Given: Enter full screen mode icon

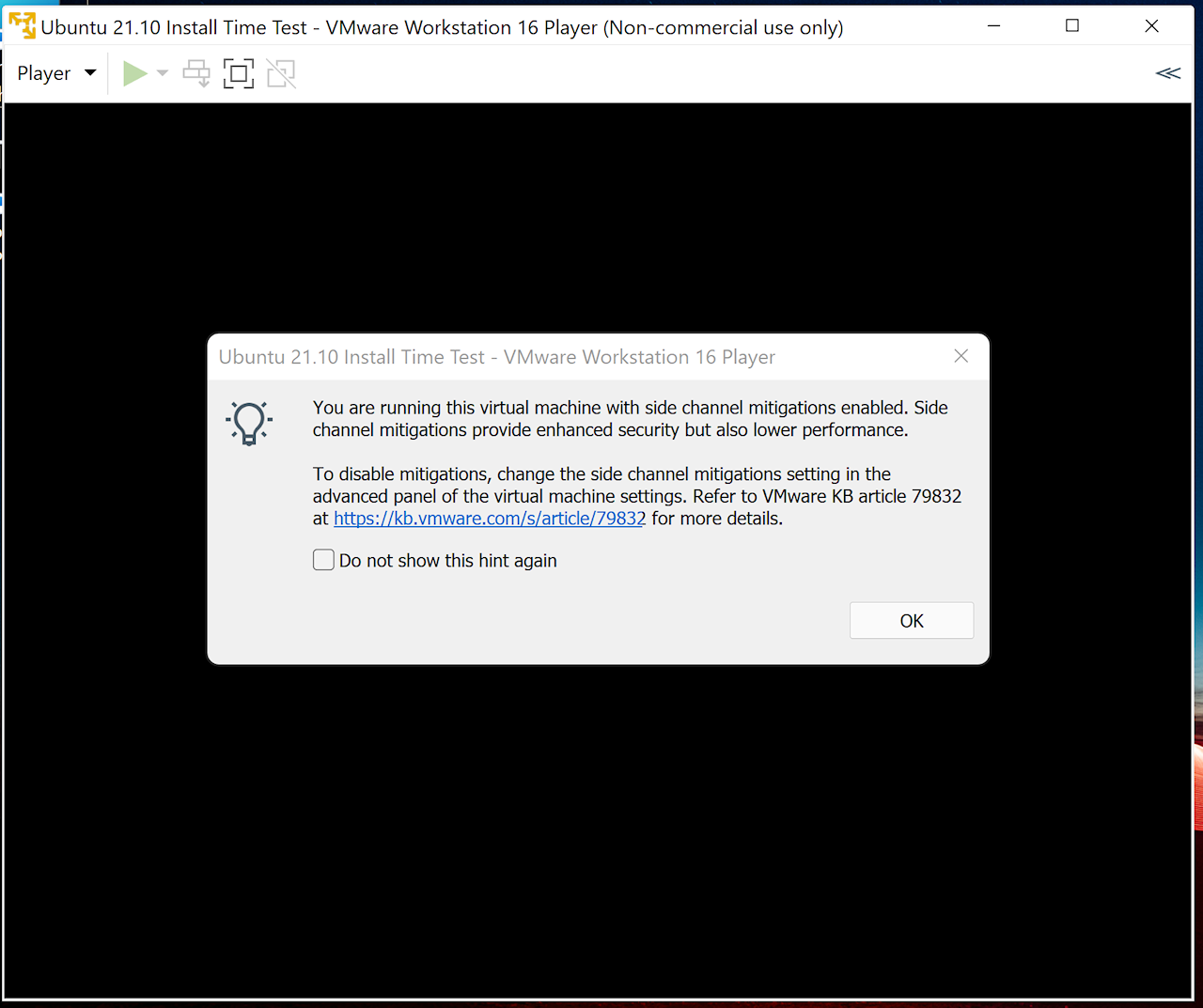Looking at the screenshot, I should point(239,73).
